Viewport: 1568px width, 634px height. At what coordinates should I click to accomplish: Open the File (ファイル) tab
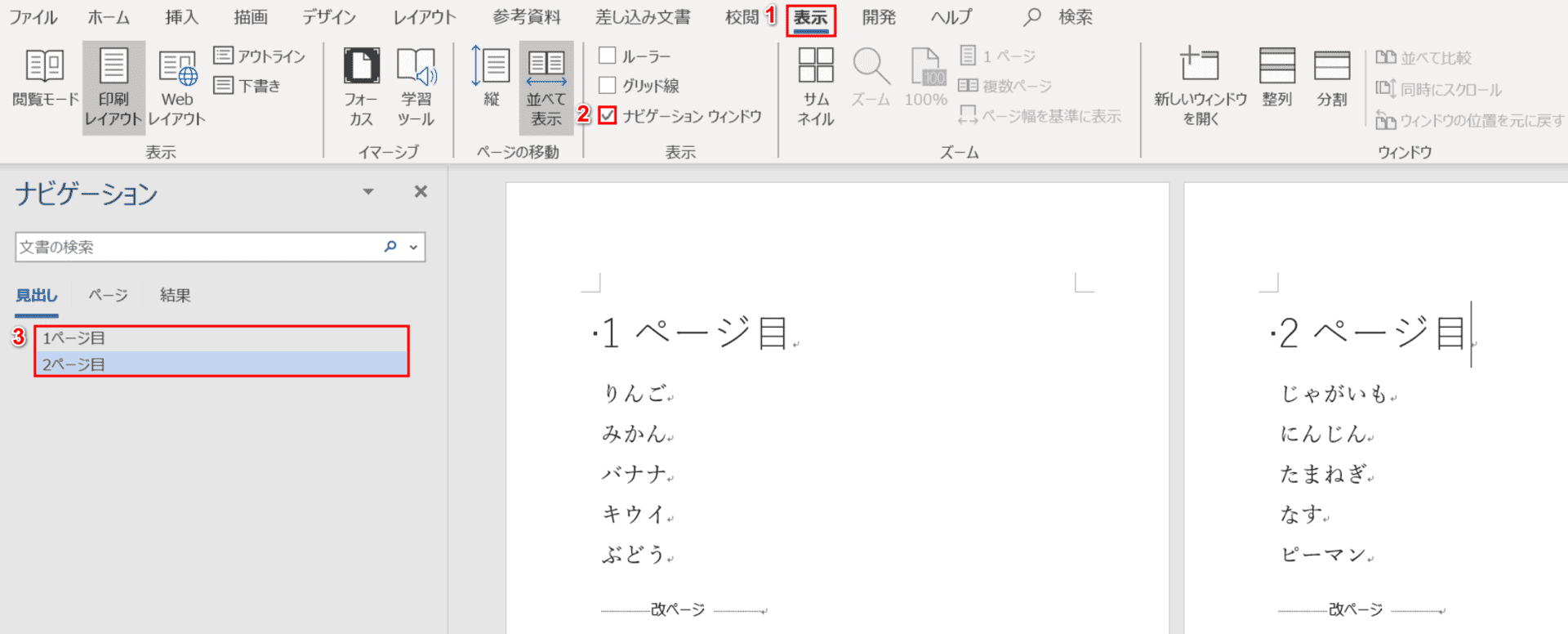coord(33,17)
